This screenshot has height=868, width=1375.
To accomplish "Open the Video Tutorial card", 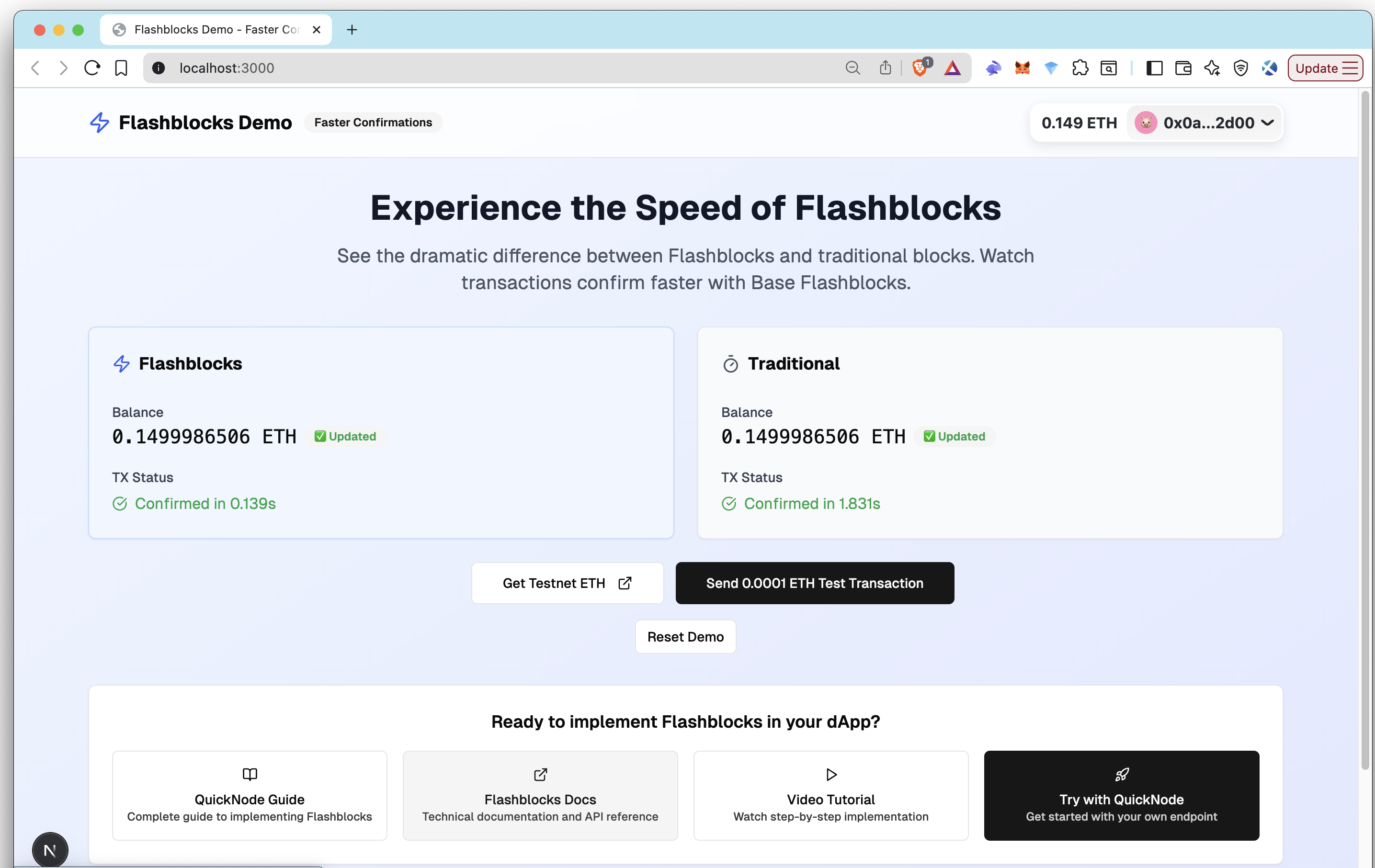I will (x=831, y=795).
